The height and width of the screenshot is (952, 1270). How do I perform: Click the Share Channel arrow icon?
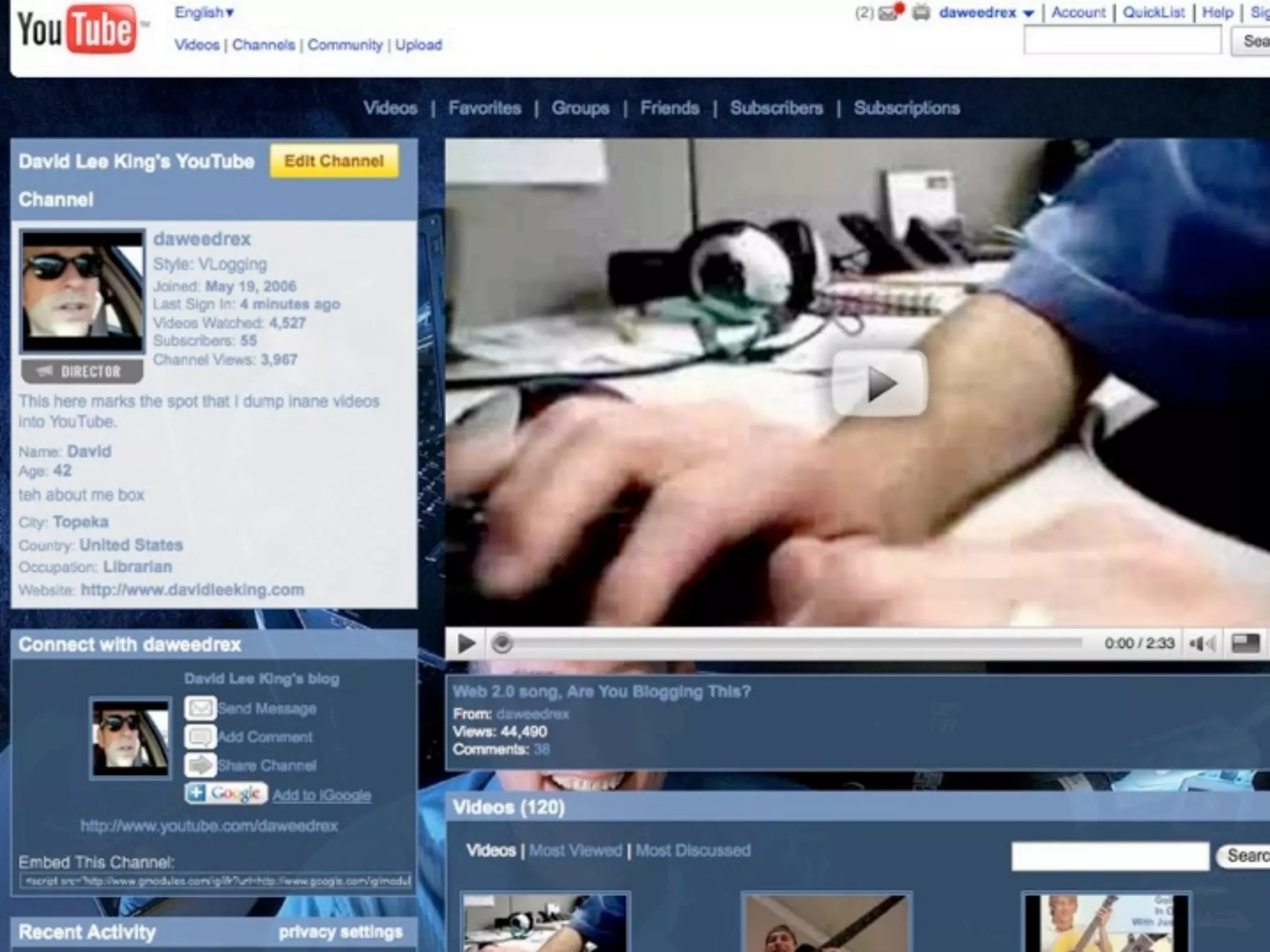200,765
